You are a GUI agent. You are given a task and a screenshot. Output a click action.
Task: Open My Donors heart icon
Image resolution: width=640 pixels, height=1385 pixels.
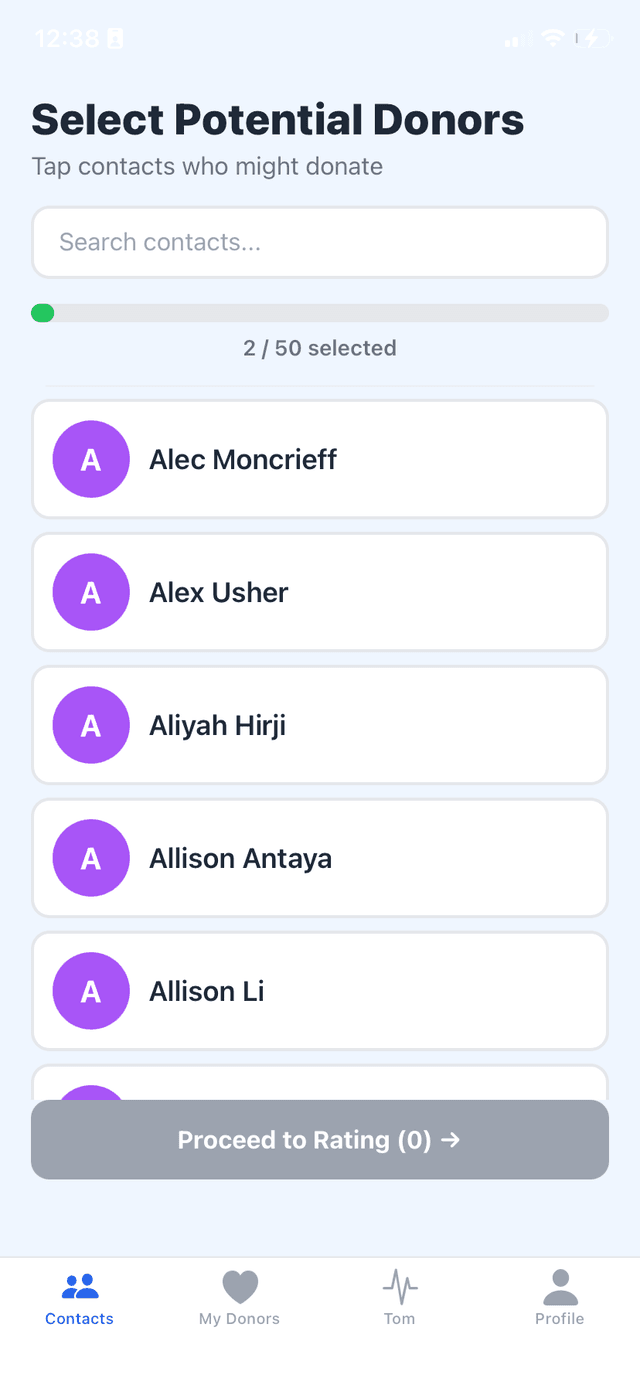(x=240, y=1286)
